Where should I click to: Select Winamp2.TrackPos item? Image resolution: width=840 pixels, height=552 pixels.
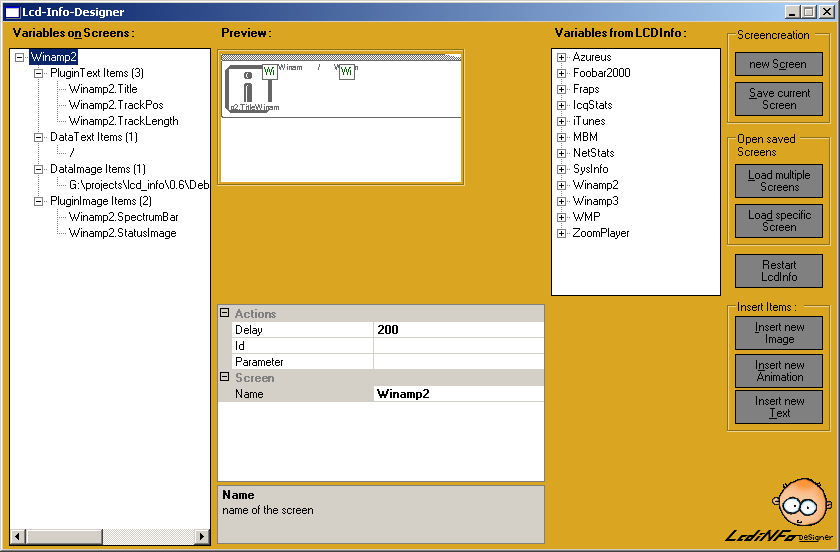click(x=116, y=105)
